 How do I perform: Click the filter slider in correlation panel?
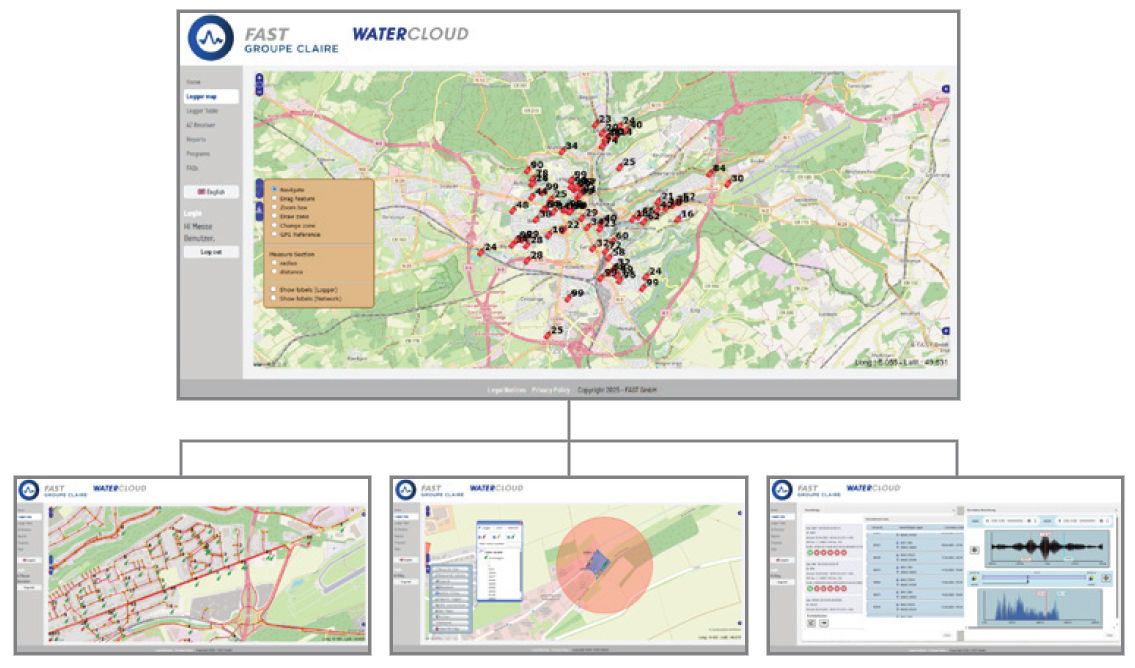point(1026,578)
